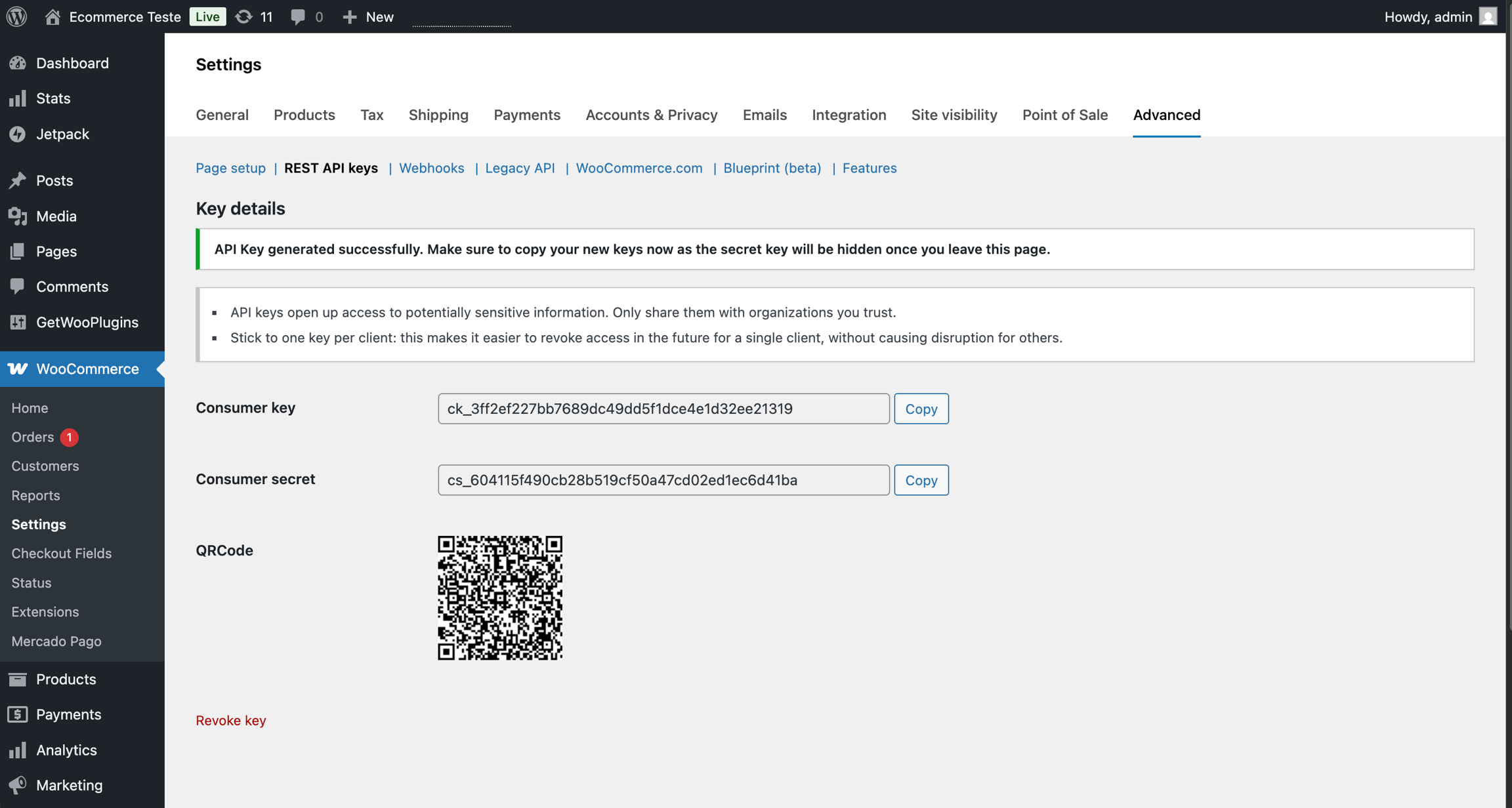Click the Payments dollar icon in the sidebar
The width and height of the screenshot is (1512, 808).
pos(18,714)
